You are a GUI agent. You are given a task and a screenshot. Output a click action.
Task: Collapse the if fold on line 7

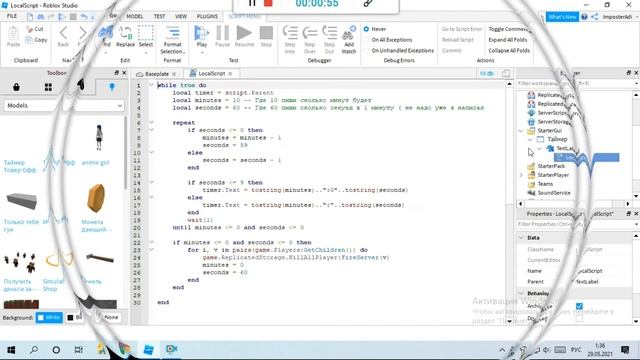[x=151, y=130]
